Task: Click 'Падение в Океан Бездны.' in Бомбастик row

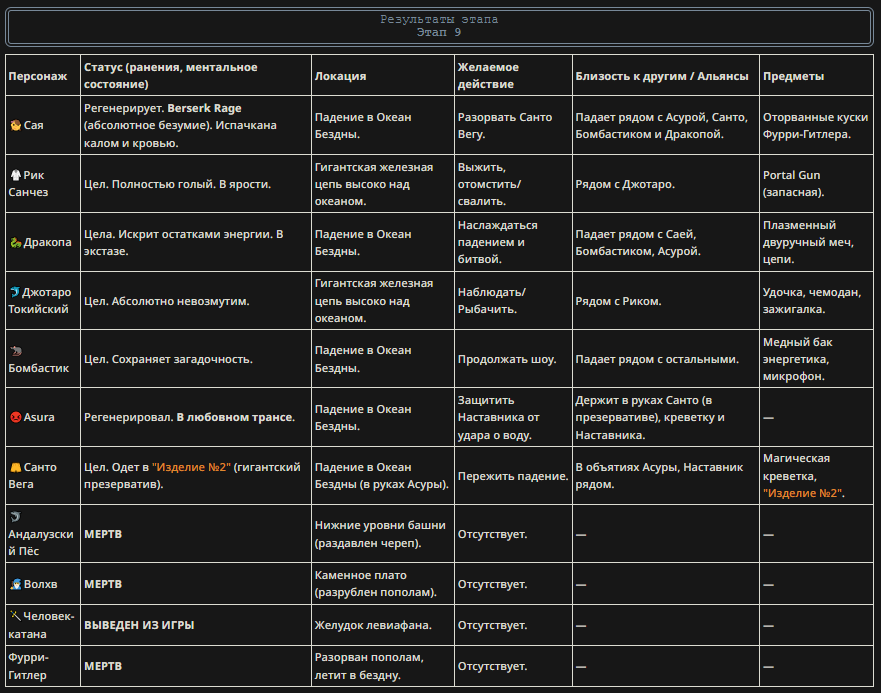Action: [x=382, y=359]
